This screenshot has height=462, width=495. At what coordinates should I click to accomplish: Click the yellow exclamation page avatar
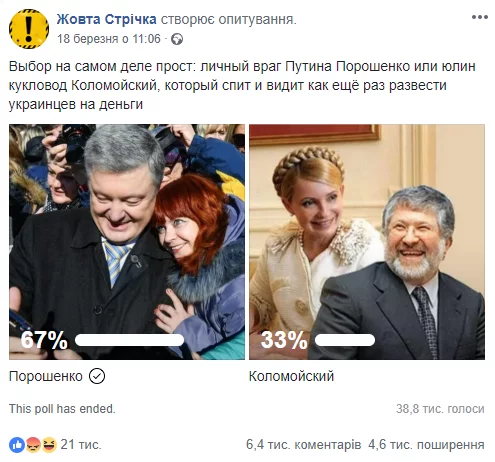click(x=29, y=29)
